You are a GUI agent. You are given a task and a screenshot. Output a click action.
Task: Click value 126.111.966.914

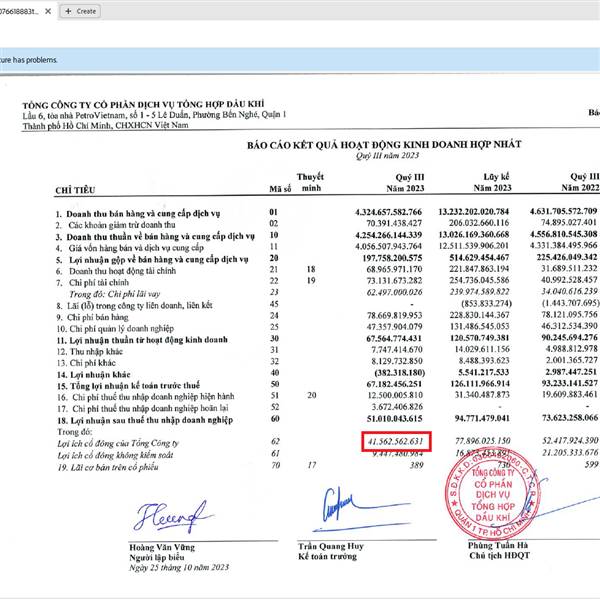tap(479, 384)
